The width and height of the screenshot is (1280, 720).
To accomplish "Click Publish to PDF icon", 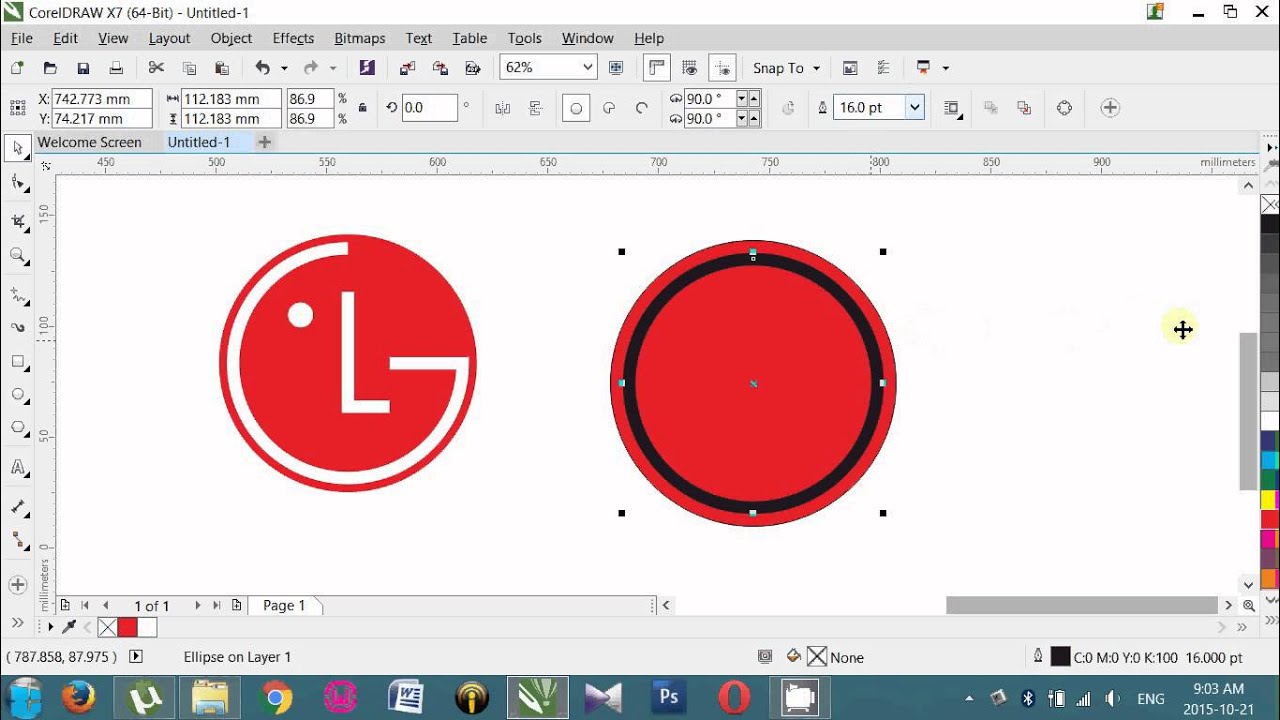I will tap(473, 68).
